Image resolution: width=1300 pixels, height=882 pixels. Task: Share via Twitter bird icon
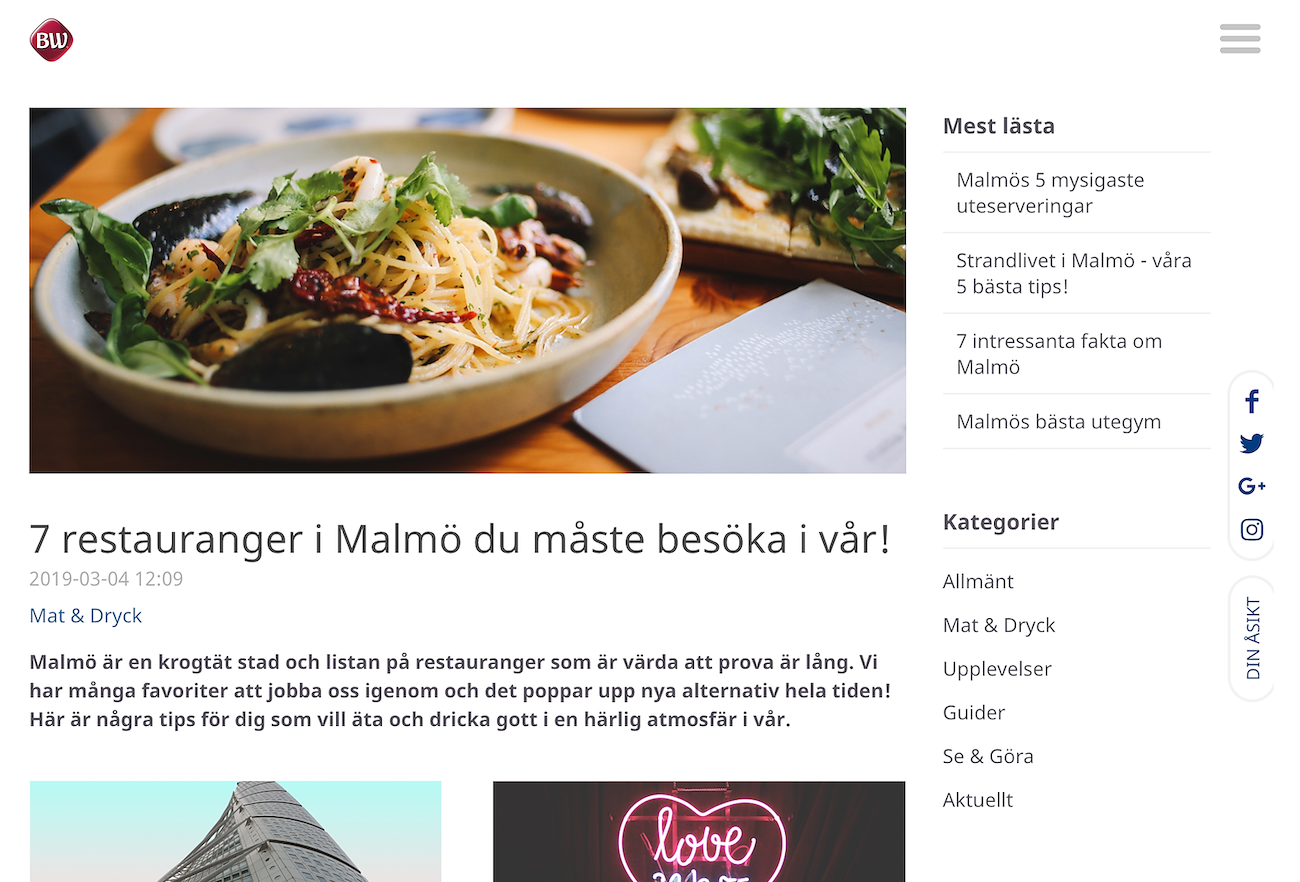point(1252,444)
